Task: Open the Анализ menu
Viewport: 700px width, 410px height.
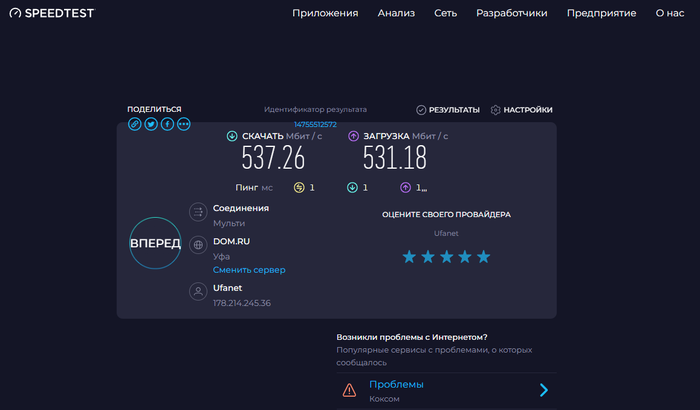Action: (396, 13)
